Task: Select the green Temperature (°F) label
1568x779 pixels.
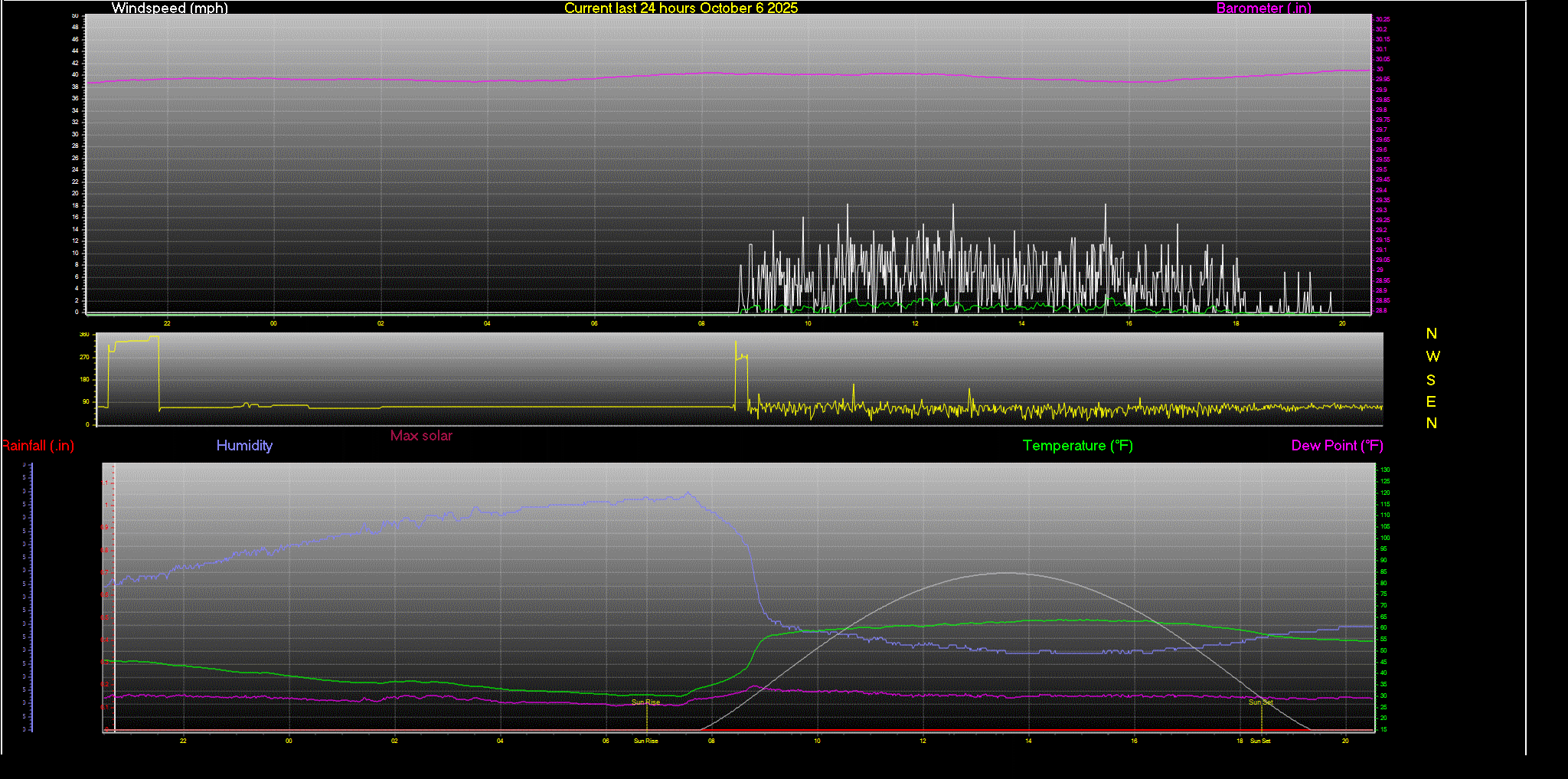Action: pos(1077,446)
